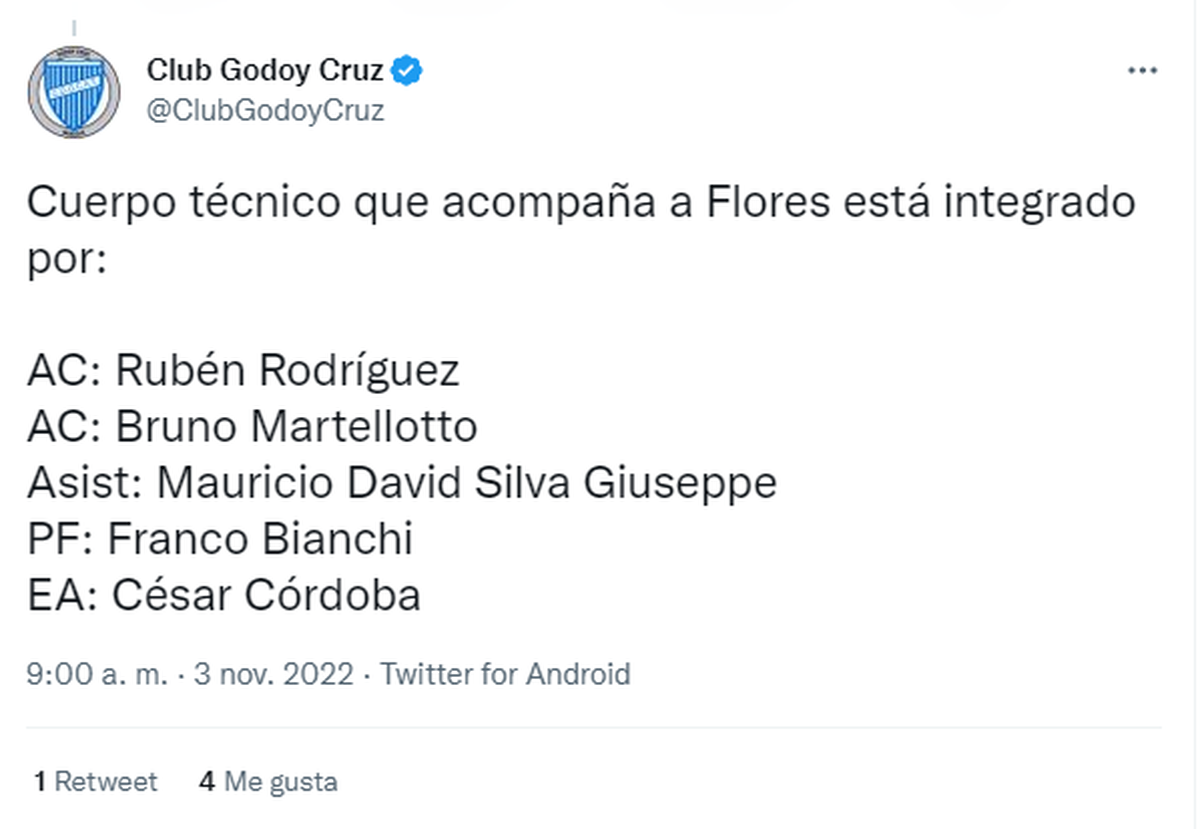Open the Twitter for Android source link
The height and width of the screenshot is (829, 1200).
click(504, 674)
